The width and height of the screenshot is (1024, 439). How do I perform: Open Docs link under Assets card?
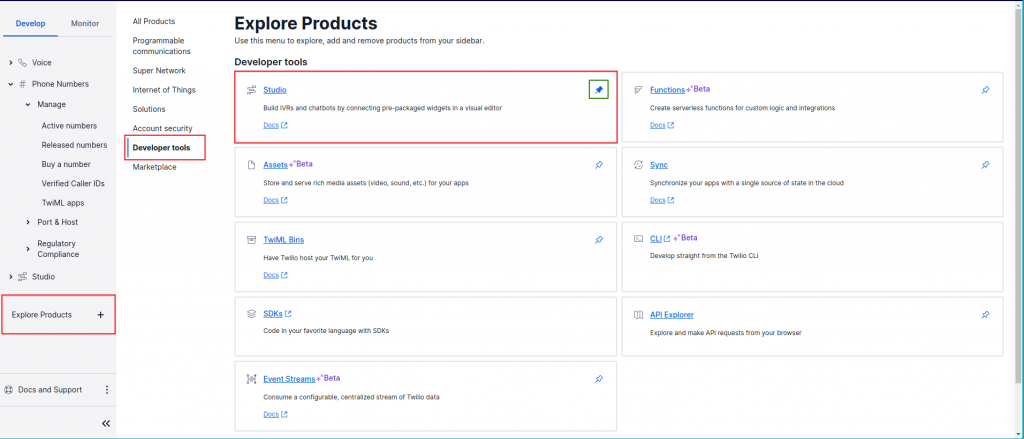[276, 201]
